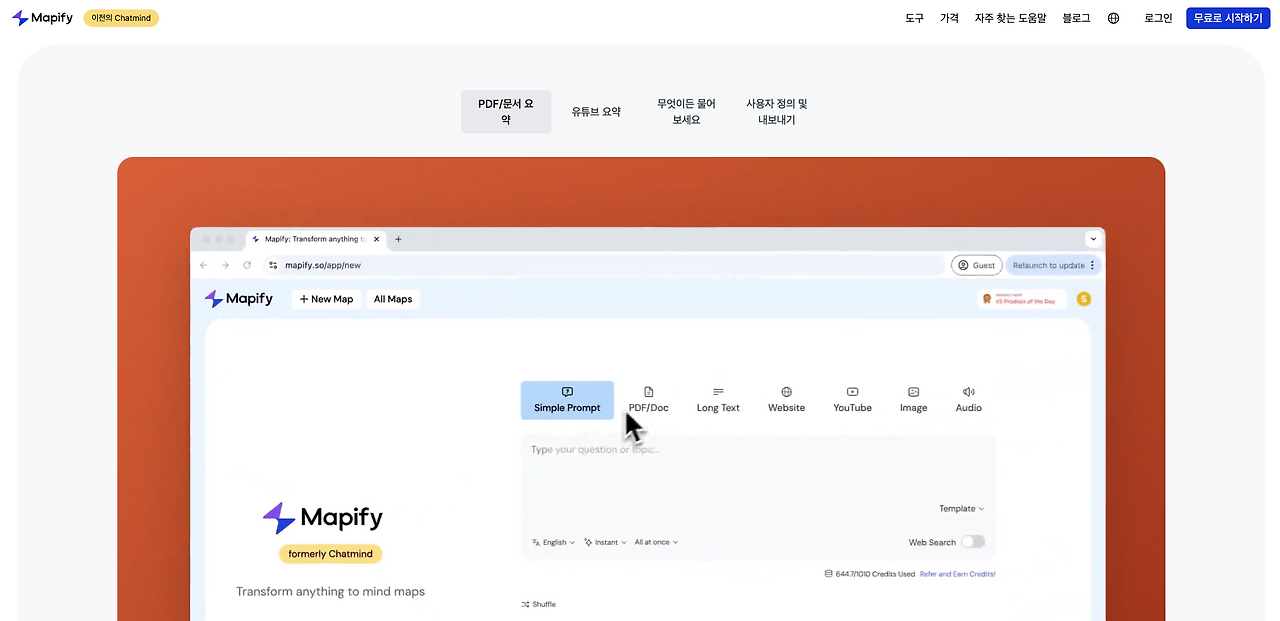Click the Product of the Day badge
The image size is (1280, 621).
(1022, 298)
